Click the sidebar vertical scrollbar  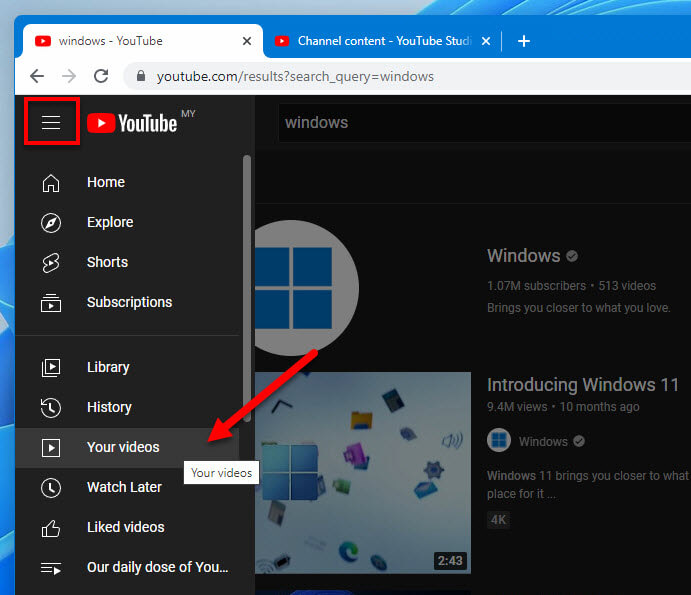point(247,289)
